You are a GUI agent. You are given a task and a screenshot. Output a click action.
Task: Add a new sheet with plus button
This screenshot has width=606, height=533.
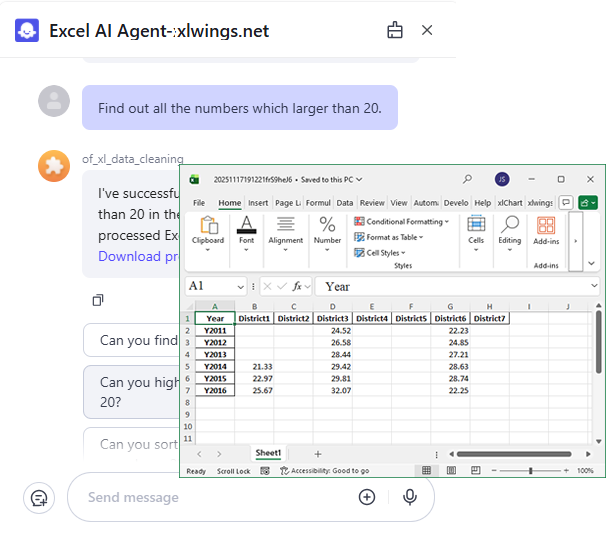point(318,454)
